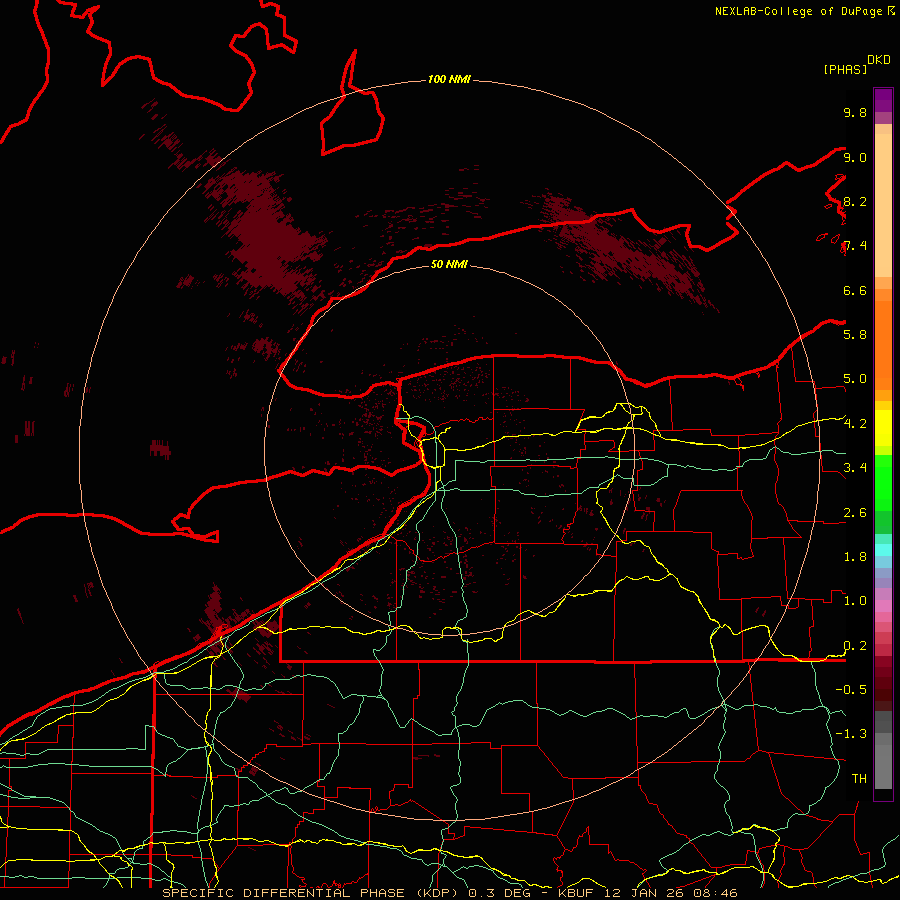This screenshot has width=900, height=900.
Task: Click the "[PHAS]" legend header
Action: (845, 69)
